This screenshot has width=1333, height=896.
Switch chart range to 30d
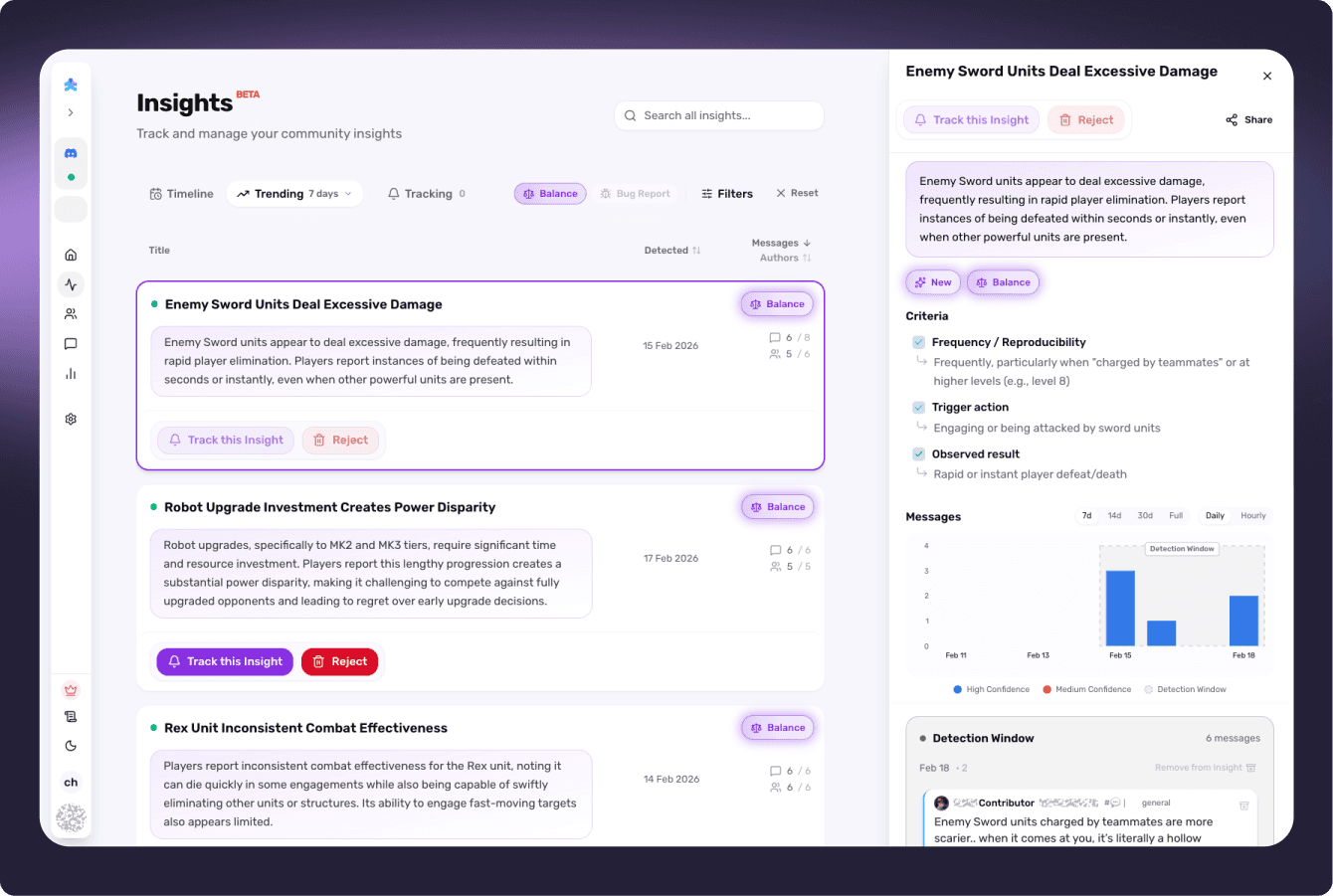coord(1145,515)
